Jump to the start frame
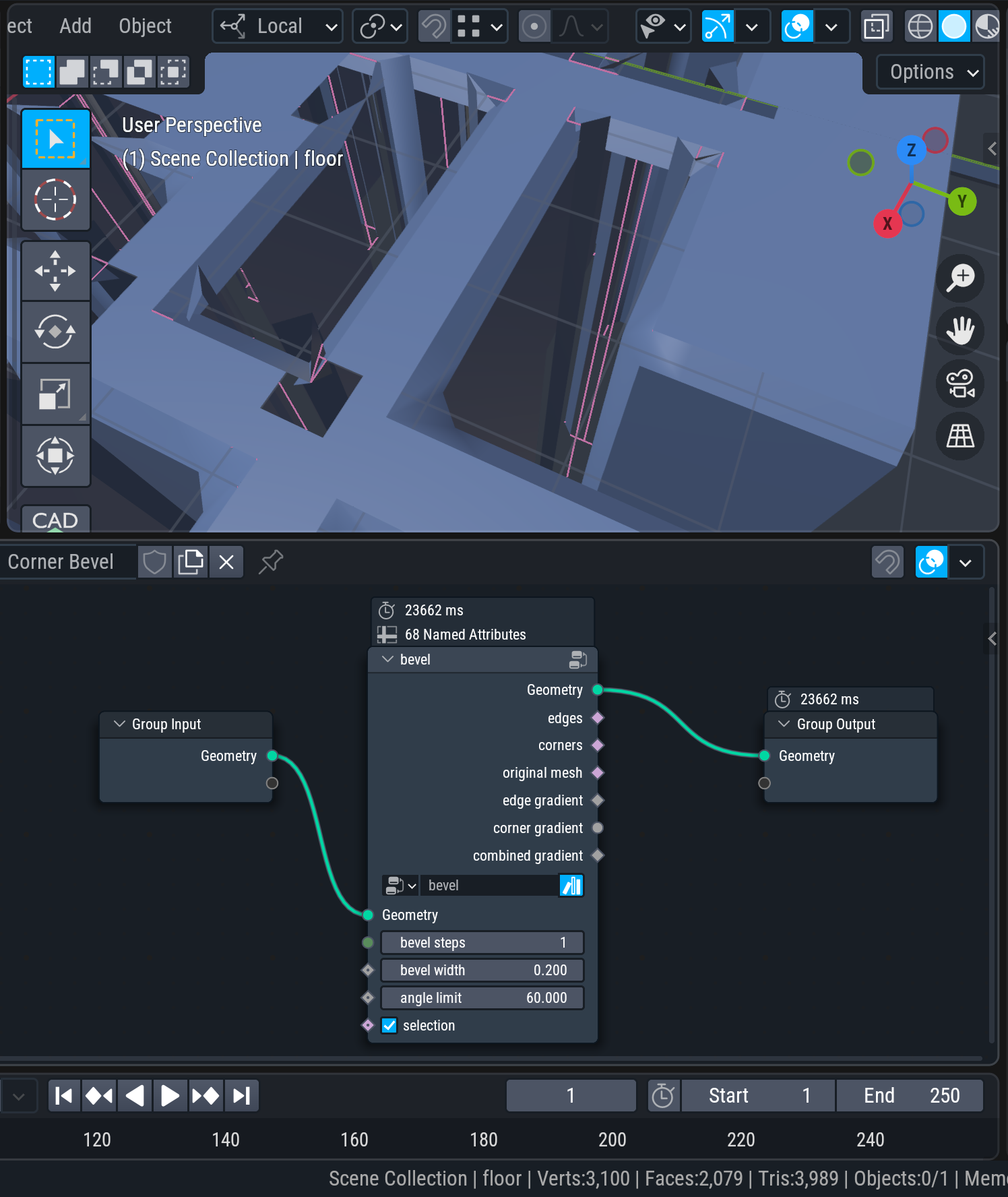This screenshot has width=1008, height=1197. click(64, 1095)
